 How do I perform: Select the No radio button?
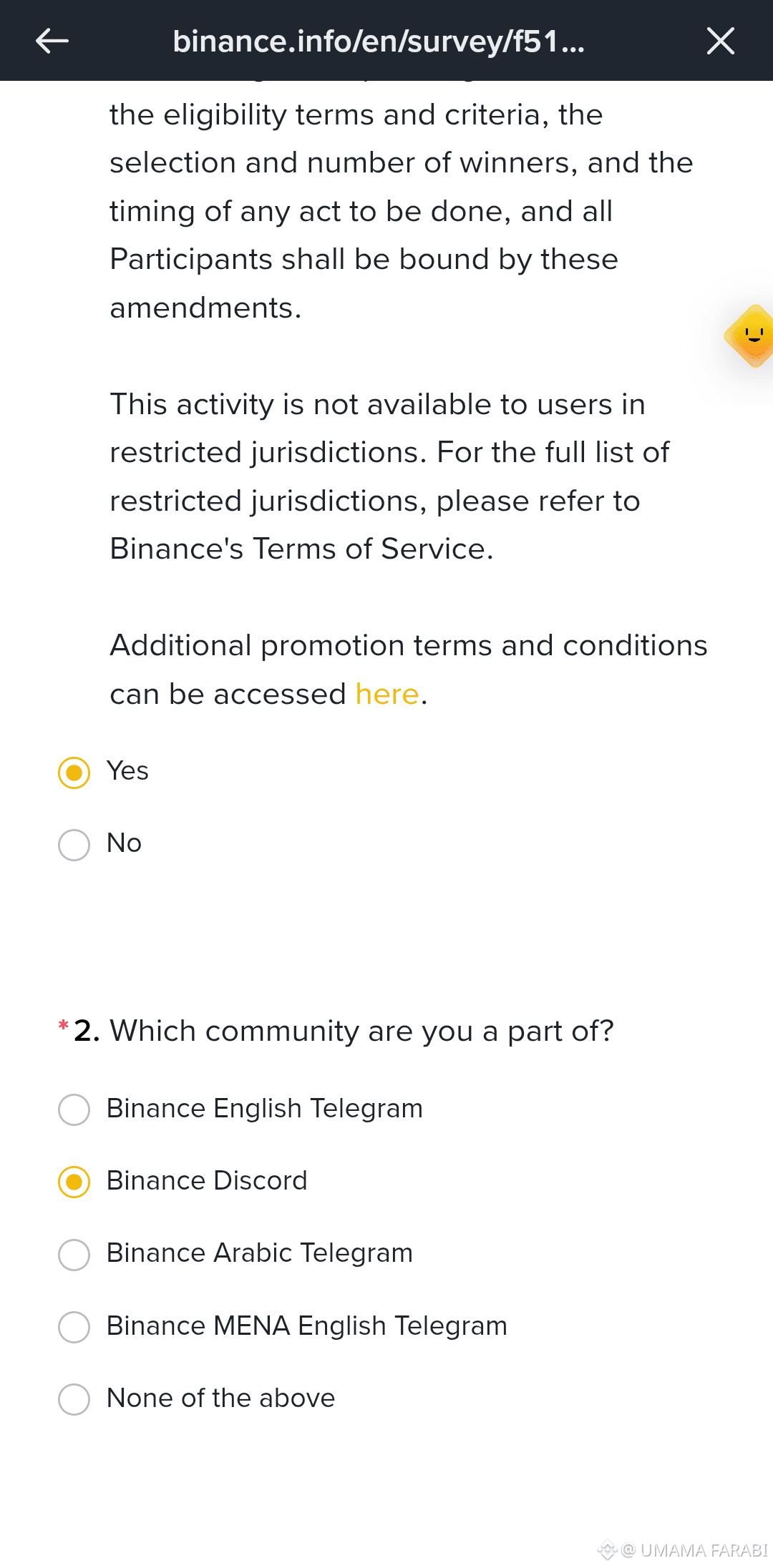point(74,845)
